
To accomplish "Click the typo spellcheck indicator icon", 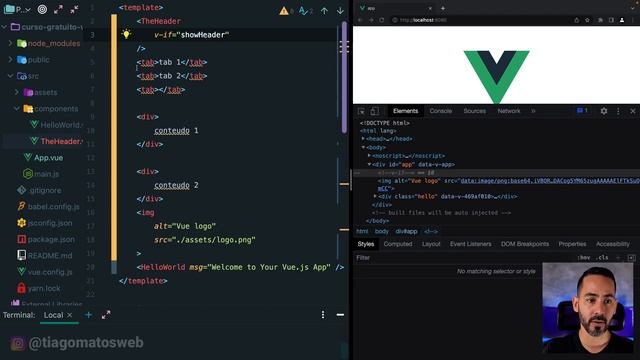I will point(303,11).
